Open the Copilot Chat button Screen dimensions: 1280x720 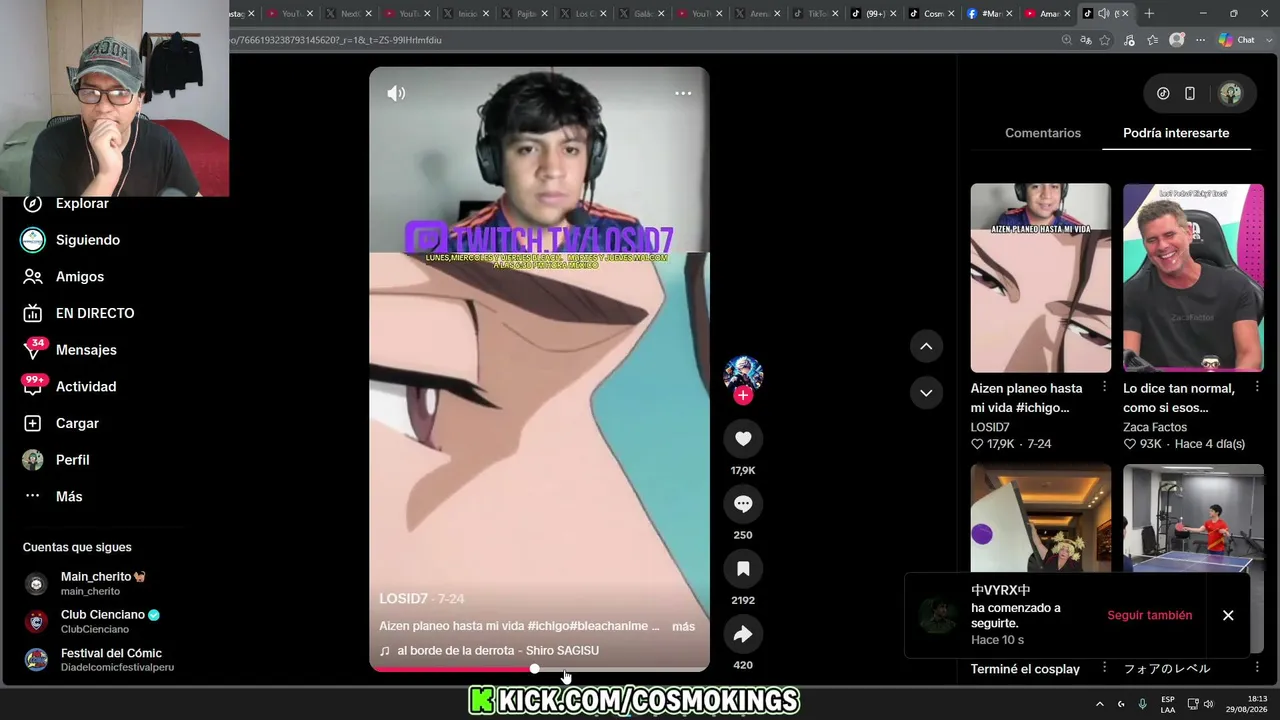point(1237,40)
